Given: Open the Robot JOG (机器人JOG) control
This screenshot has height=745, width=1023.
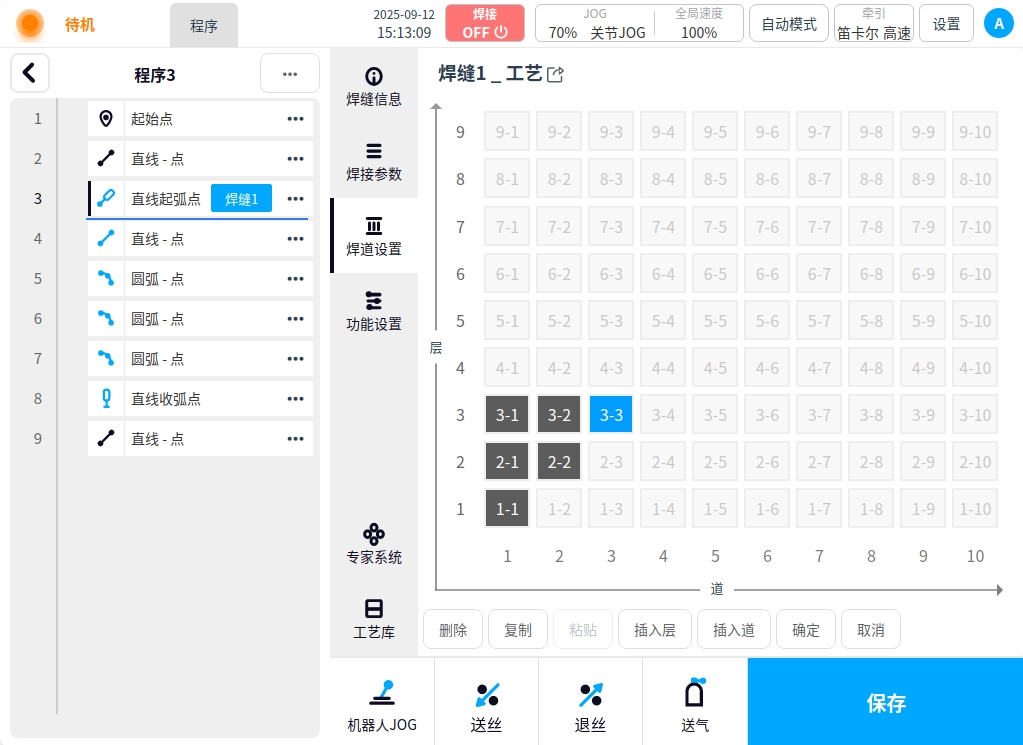Looking at the screenshot, I should [382, 704].
